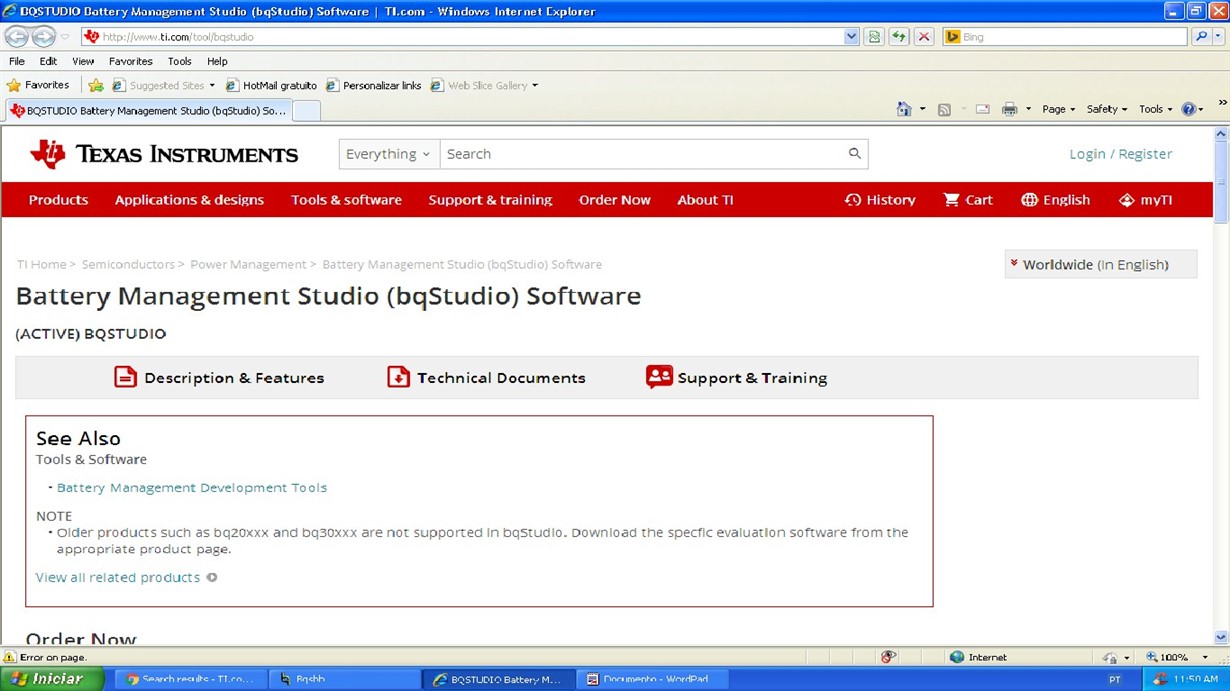Click the arrow icon beside View all related products
1230x691 pixels.
pos(212,577)
